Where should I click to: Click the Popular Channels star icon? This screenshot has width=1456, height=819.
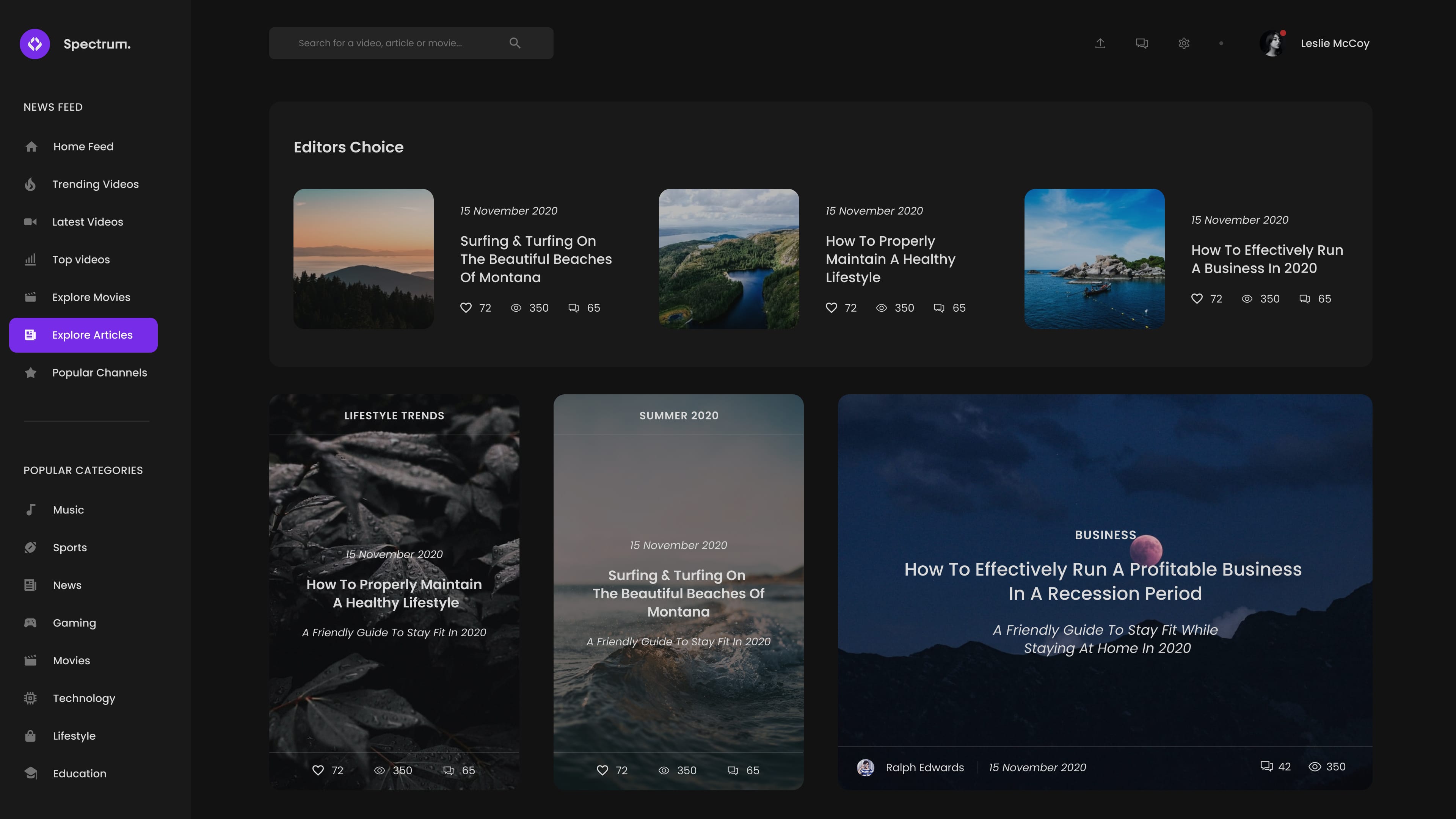click(x=30, y=372)
